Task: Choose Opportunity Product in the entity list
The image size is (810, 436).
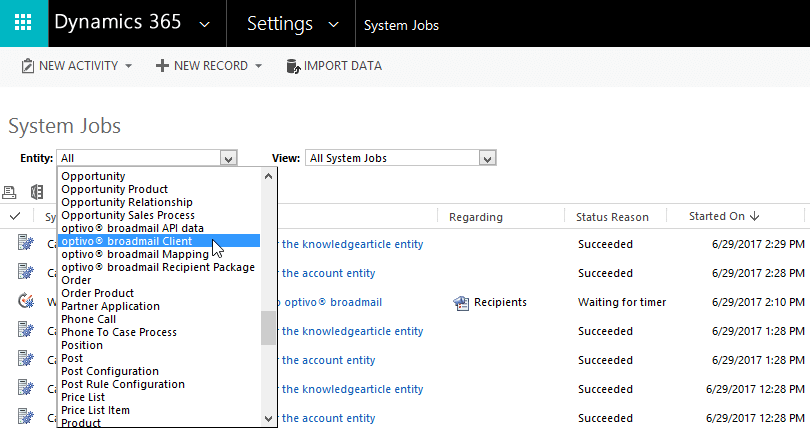Action: pyautogui.click(x=114, y=189)
